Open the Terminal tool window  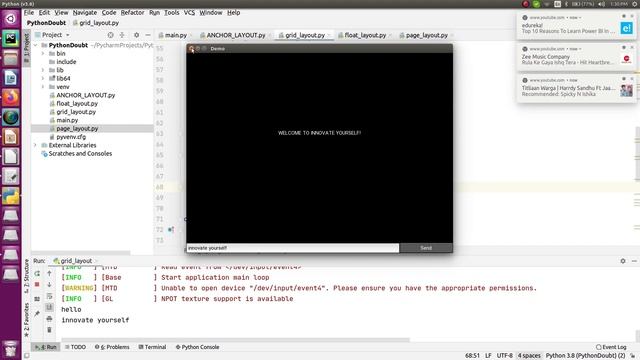pos(152,347)
